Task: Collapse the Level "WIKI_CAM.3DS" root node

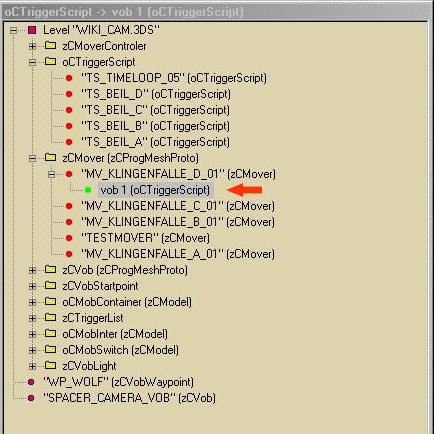Action: [x=13, y=30]
